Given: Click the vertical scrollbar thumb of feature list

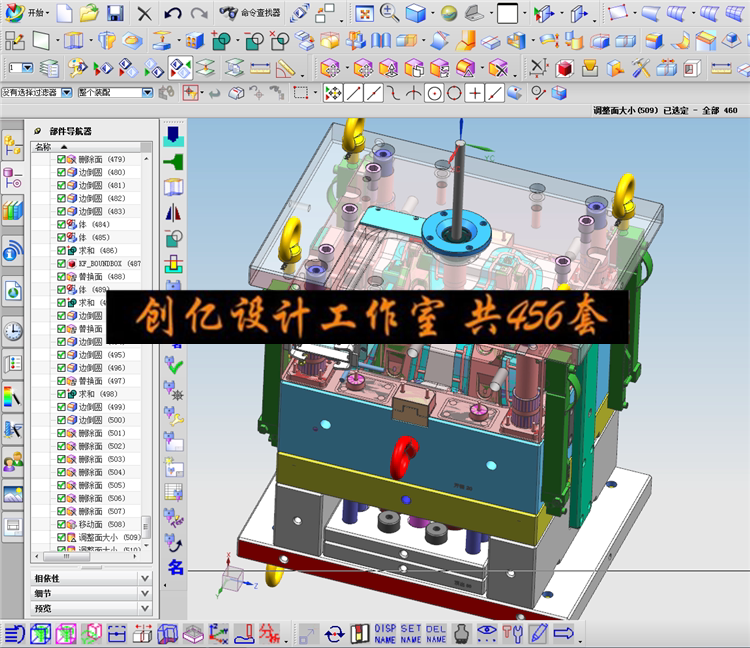Looking at the screenshot, I should pyautogui.click(x=146, y=526).
